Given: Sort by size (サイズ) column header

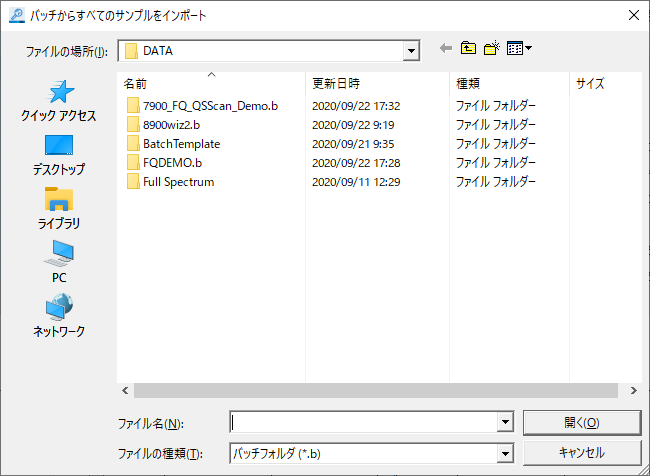Looking at the screenshot, I should pos(606,83).
